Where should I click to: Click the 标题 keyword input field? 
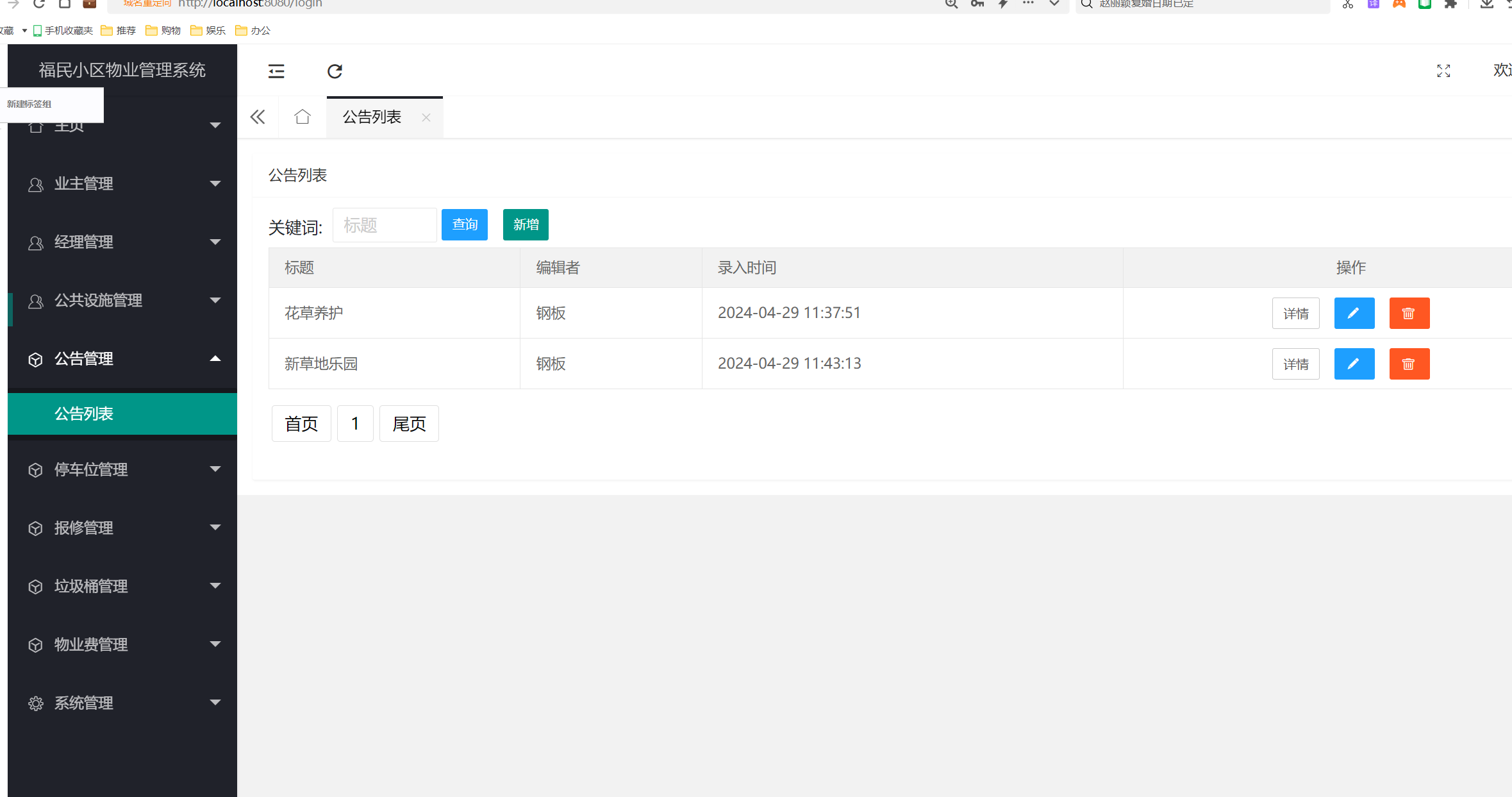(385, 225)
